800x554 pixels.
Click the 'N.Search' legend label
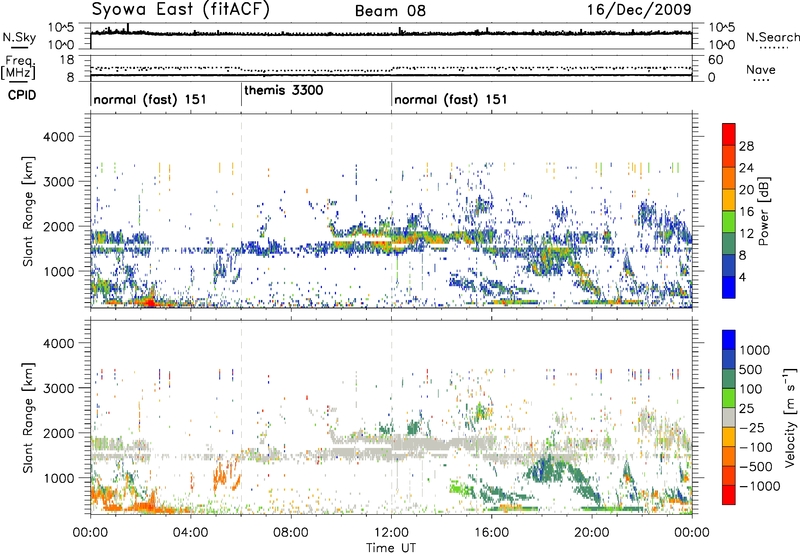coord(773,37)
